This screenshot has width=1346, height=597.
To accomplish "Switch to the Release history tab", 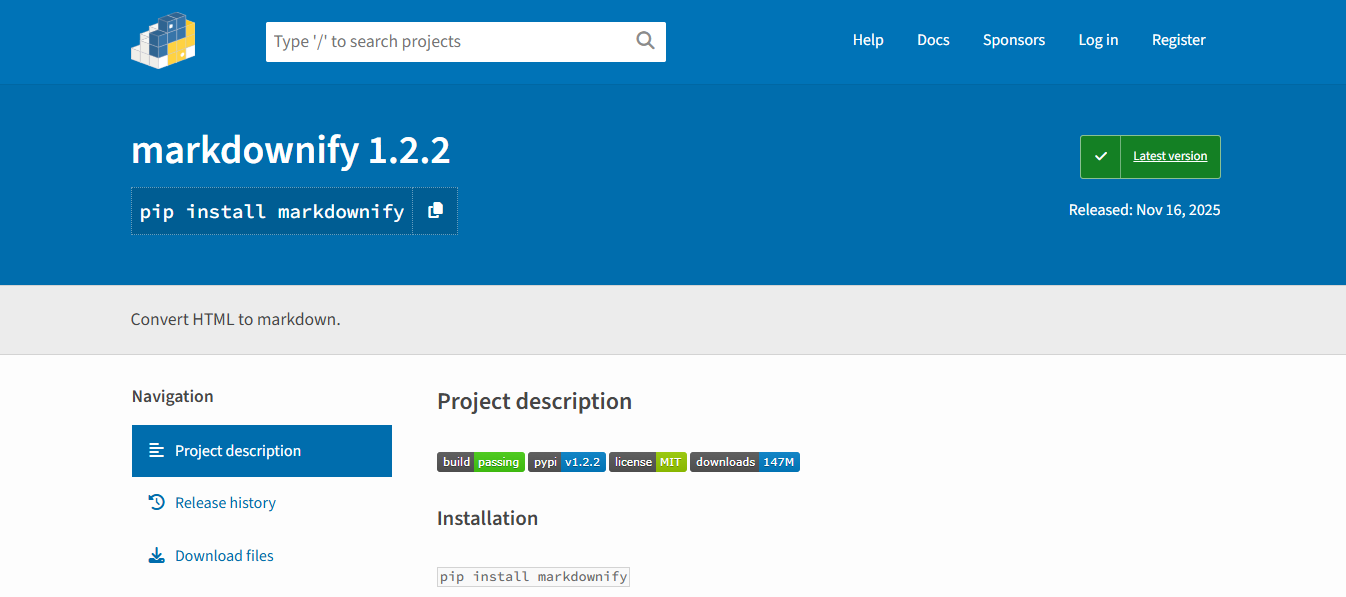I will [x=226, y=503].
